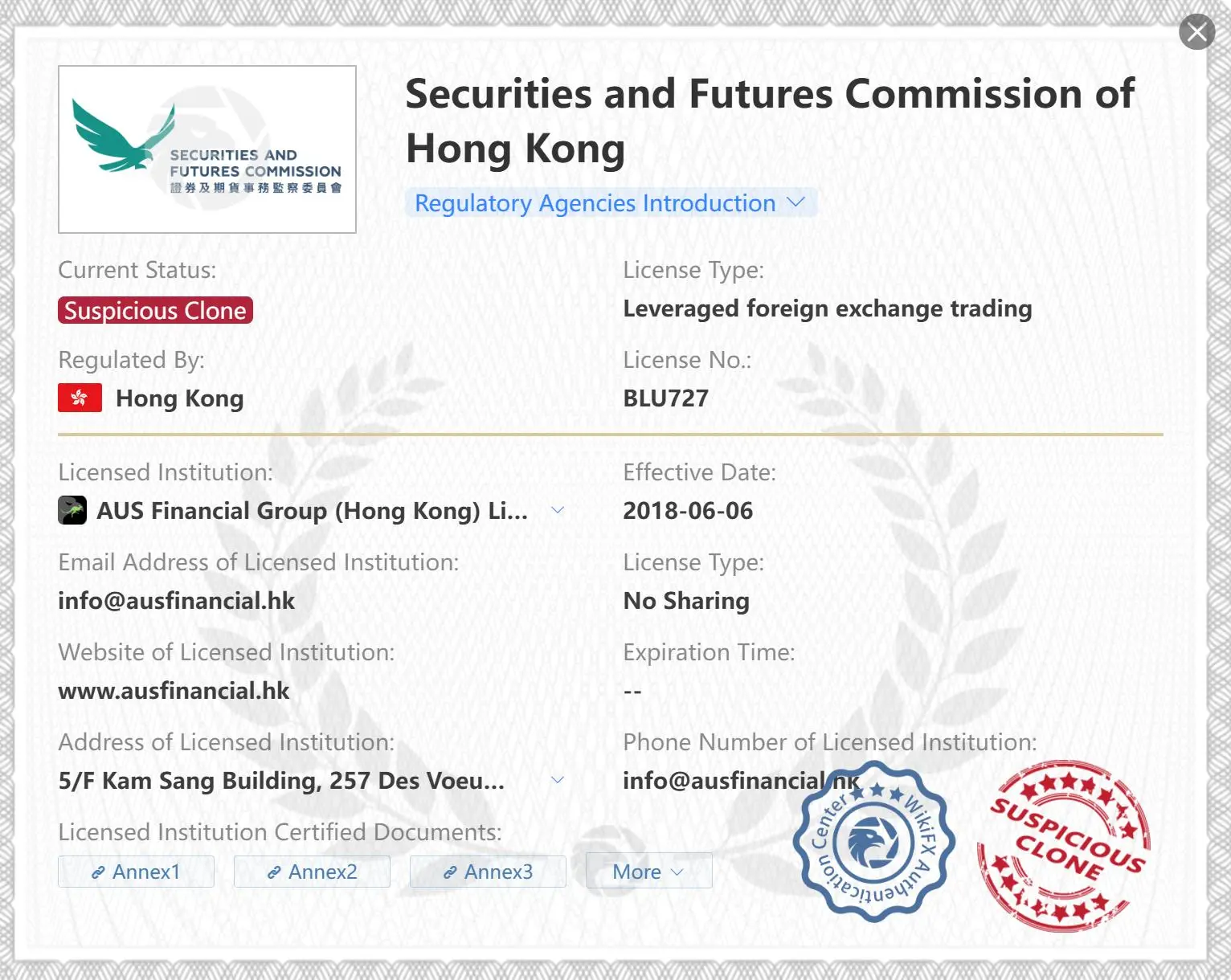Viewport: 1231px width, 980px height.
Task: Expand the full institution address
Action: point(558,780)
